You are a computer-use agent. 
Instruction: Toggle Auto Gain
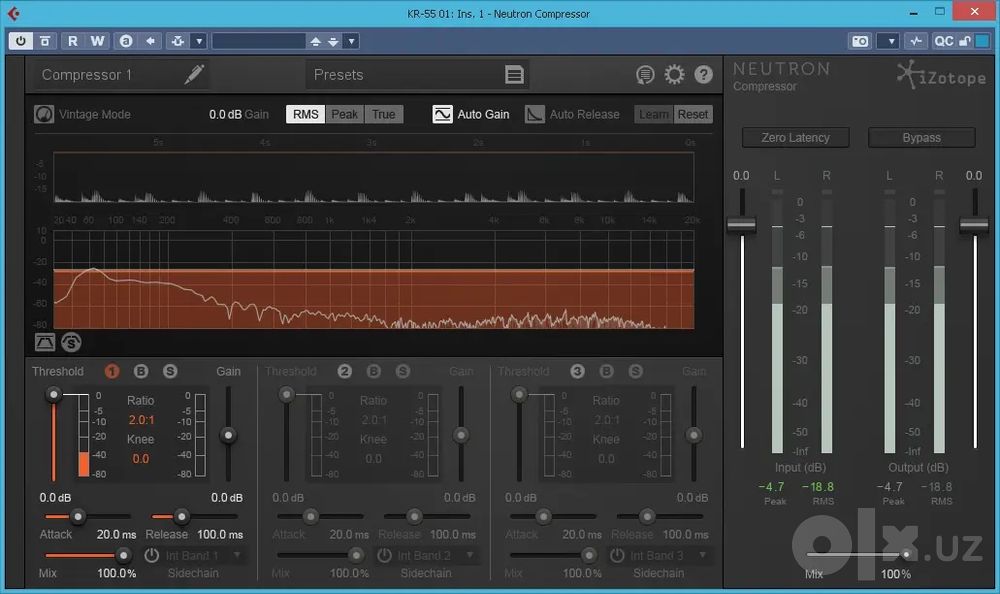(x=442, y=114)
